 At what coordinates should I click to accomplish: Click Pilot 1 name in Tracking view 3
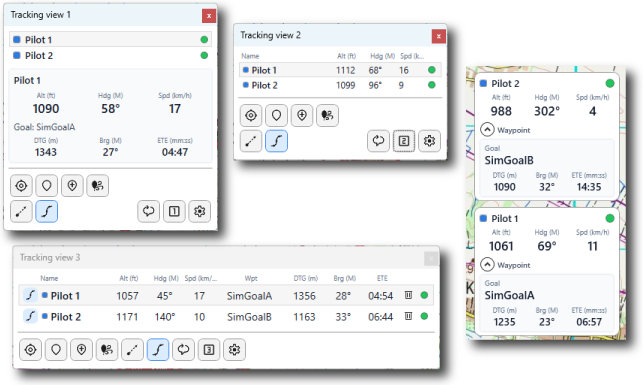click(x=65, y=296)
